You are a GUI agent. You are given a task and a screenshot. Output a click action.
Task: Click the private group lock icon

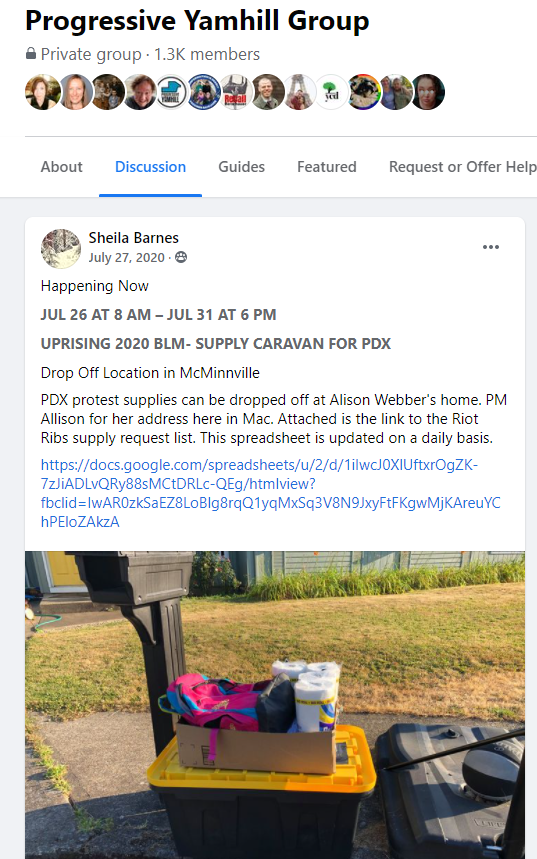click(31, 54)
